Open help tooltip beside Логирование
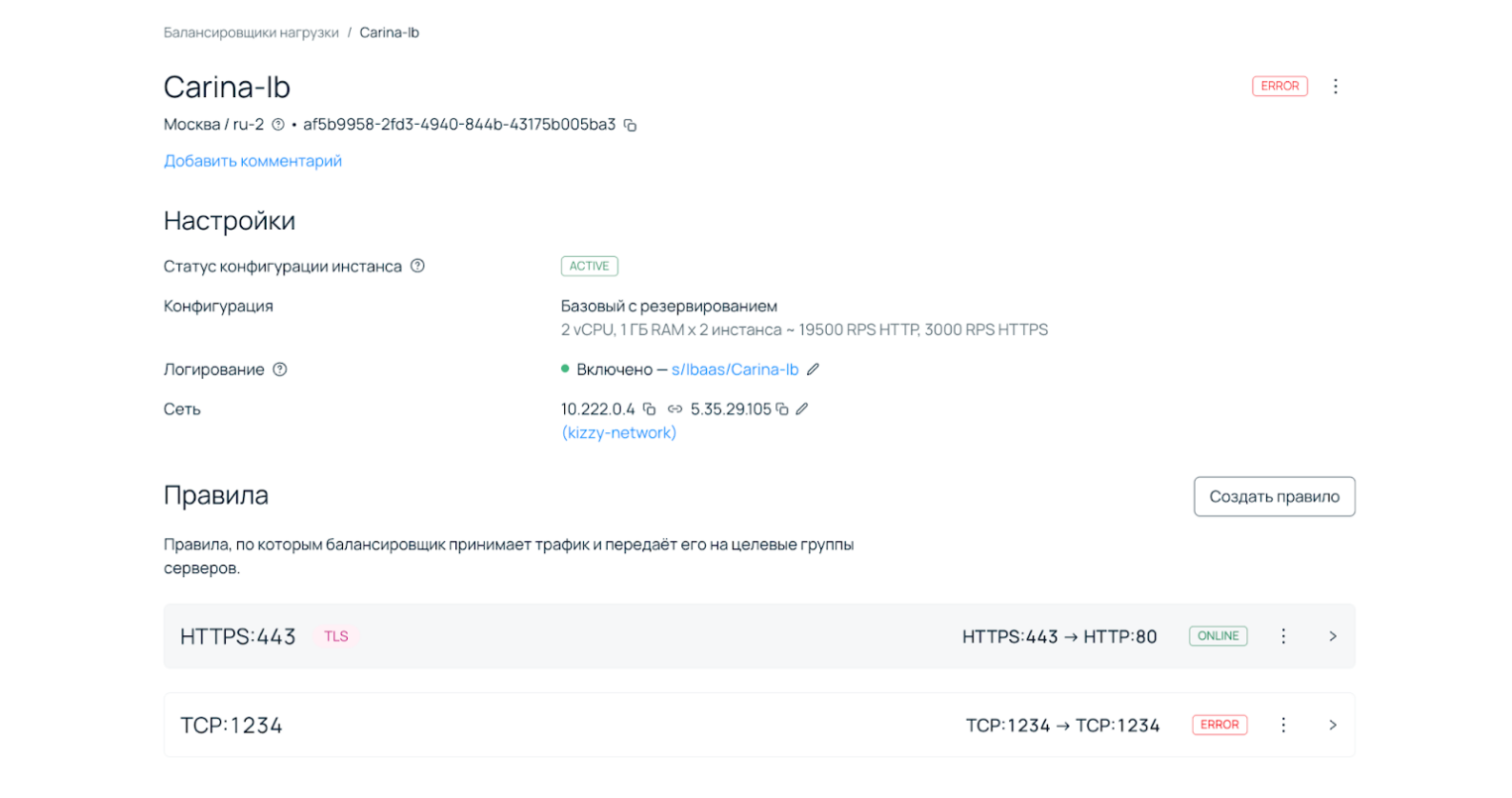 280,369
